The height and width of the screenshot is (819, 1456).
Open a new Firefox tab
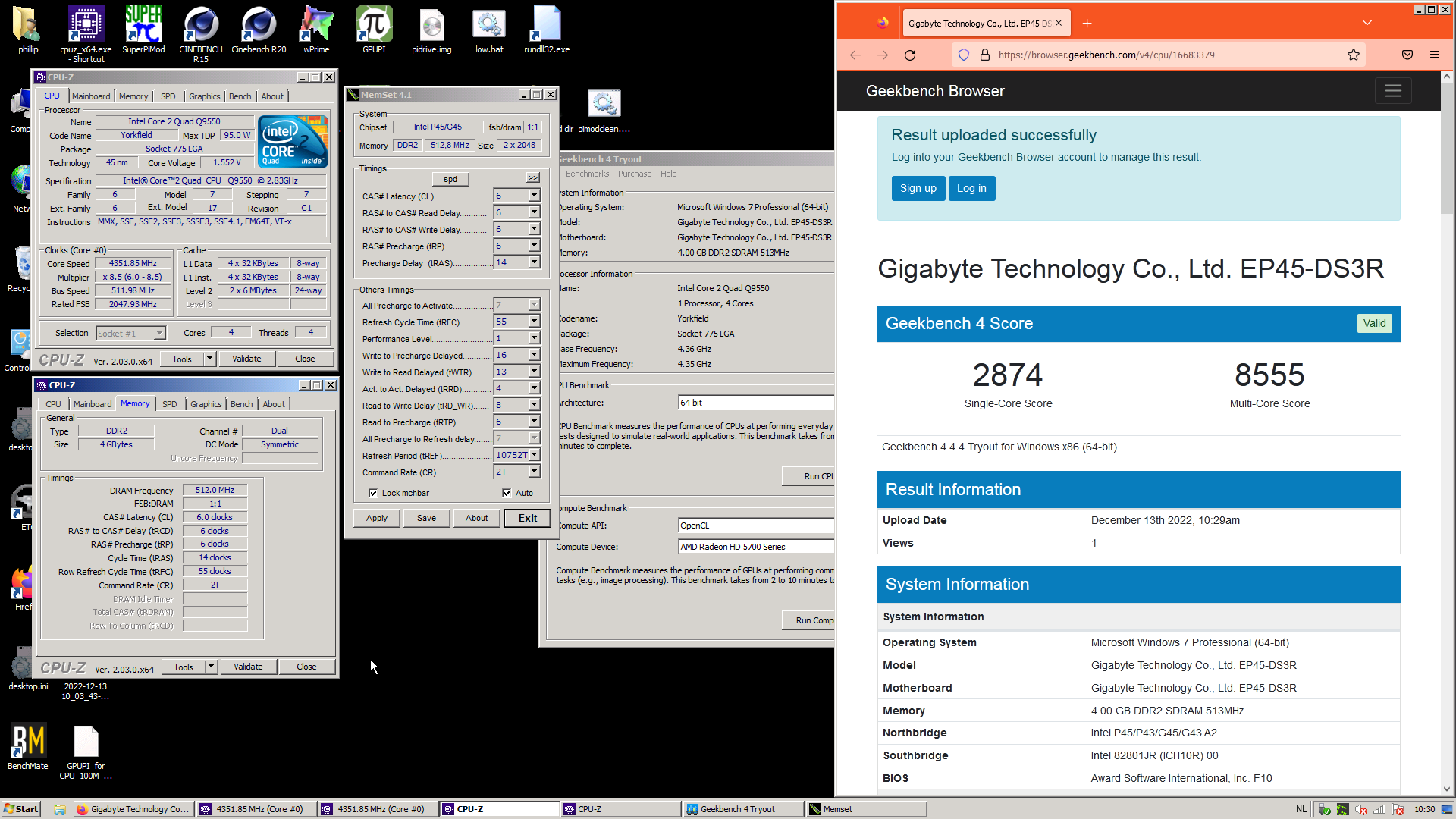[1087, 24]
